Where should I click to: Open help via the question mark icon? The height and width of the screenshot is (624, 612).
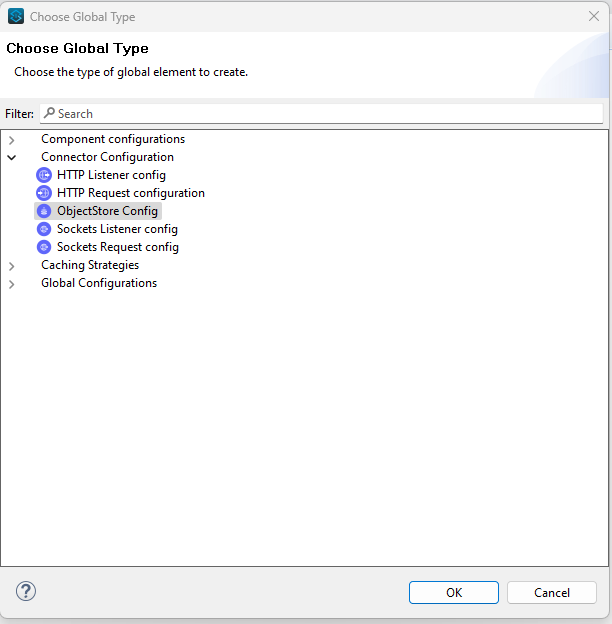point(26,591)
